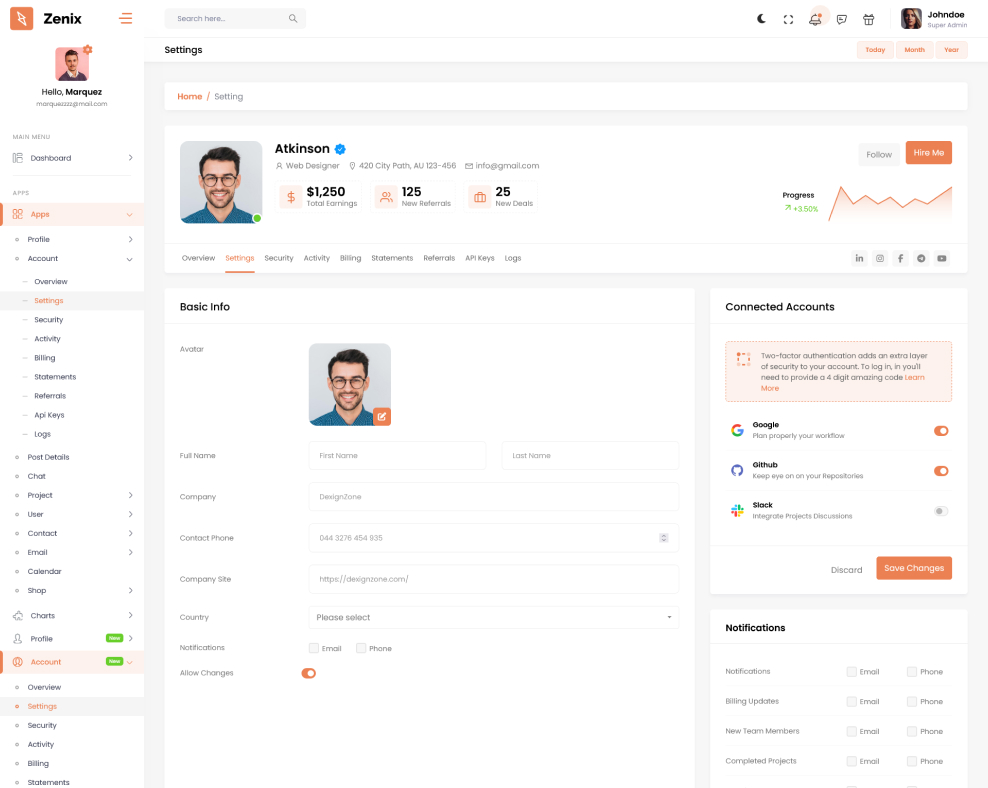Switch to the Security tab
Viewport: 988px width, 788px height.
279,258
